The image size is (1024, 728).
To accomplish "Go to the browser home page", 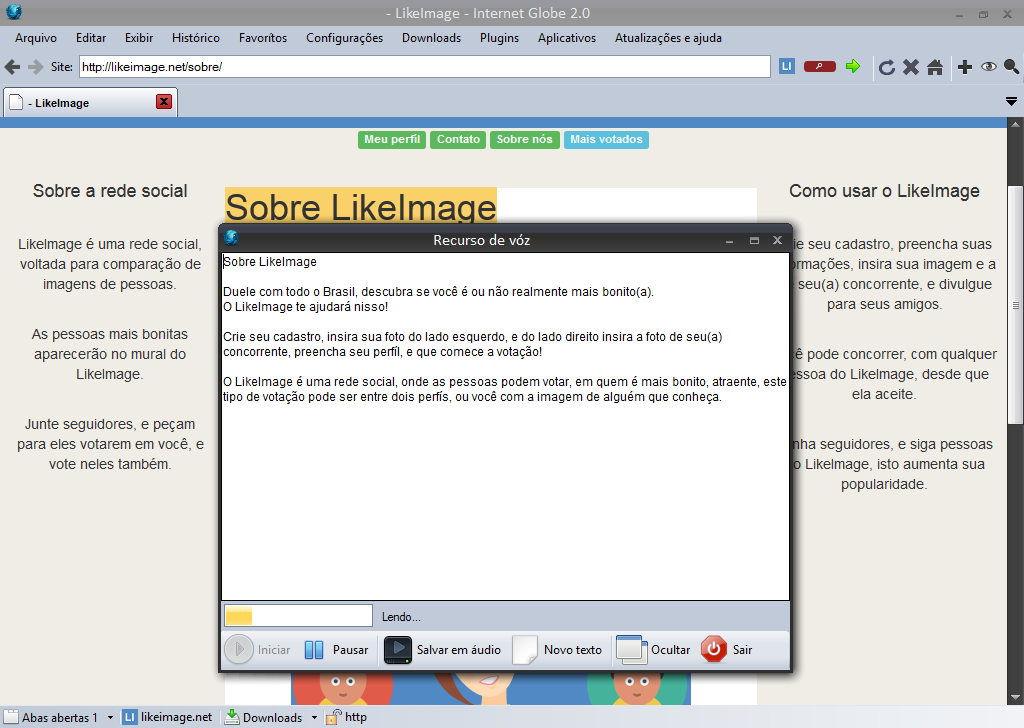I will pyautogui.click(x=935, y=66).
